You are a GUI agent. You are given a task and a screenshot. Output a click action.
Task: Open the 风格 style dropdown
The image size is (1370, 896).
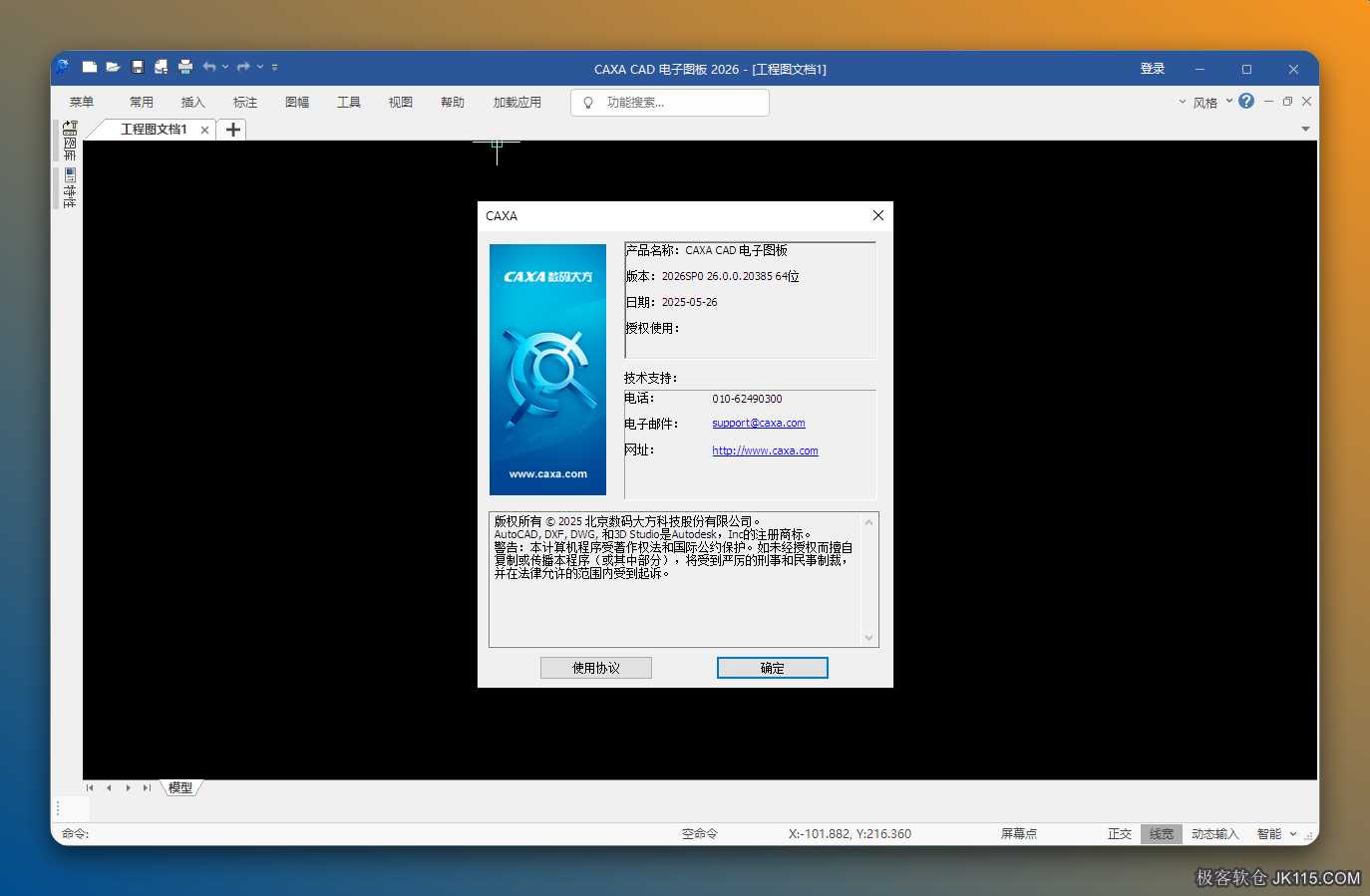(1213, 103)
